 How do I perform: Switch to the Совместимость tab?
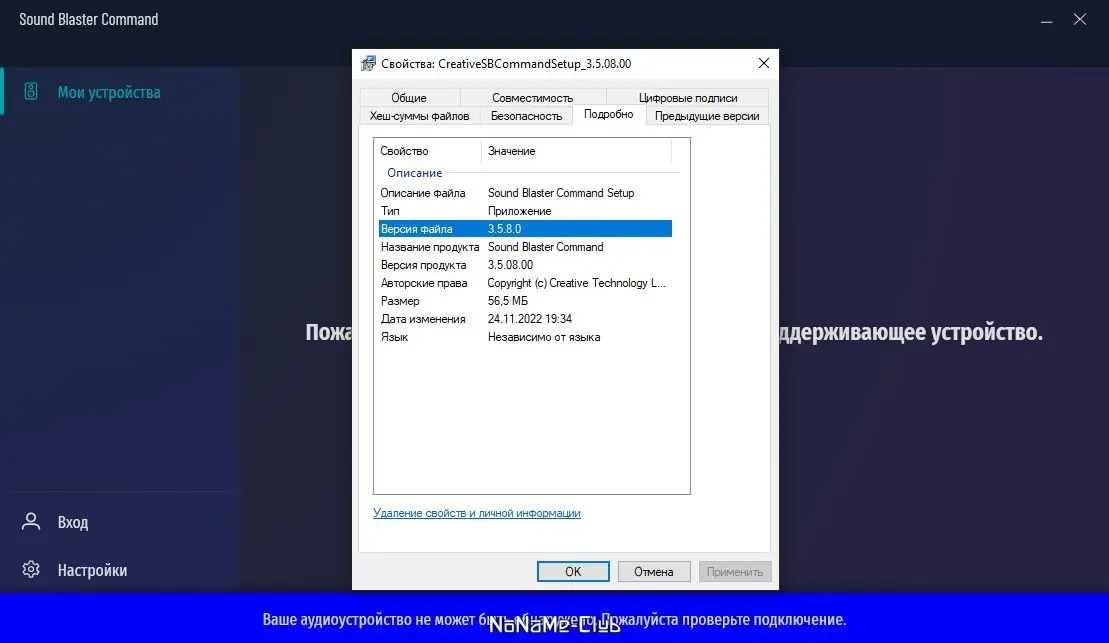click(x=533, y=98)
